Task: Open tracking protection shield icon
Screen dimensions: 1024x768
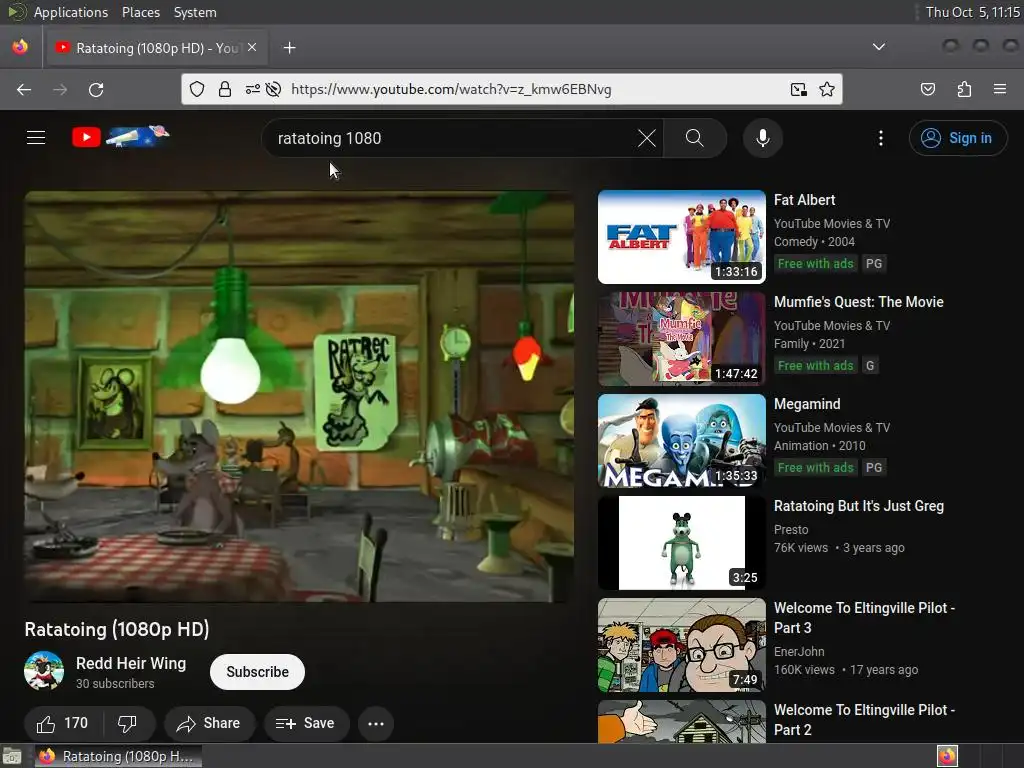Action: point(197,89)
